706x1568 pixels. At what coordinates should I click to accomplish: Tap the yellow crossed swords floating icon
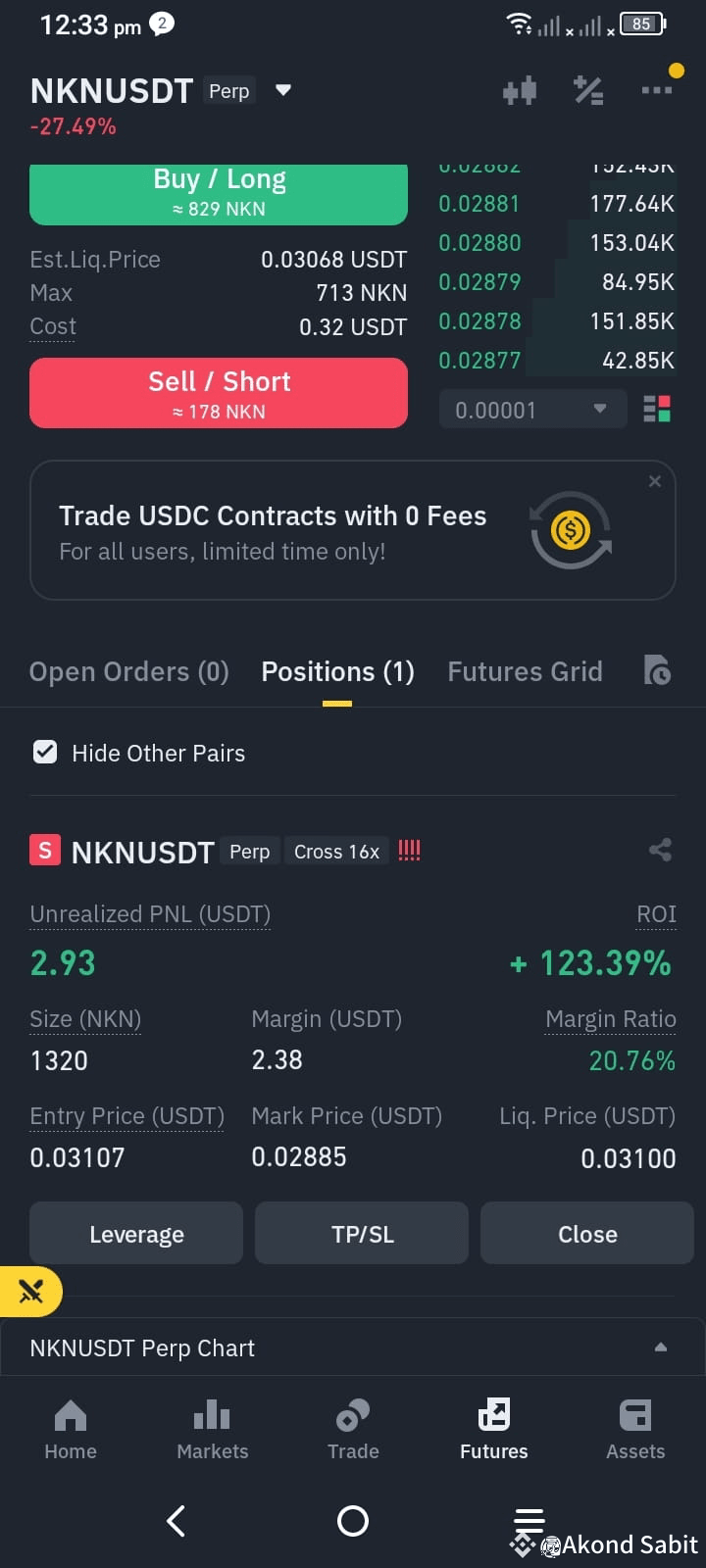[31, 1292]
